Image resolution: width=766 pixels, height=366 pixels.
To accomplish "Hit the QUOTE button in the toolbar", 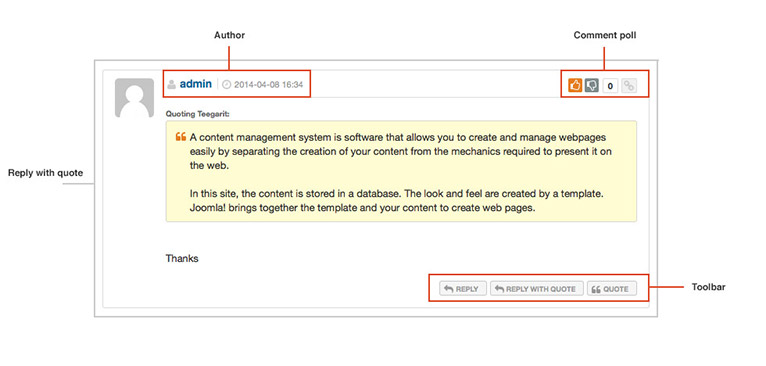I will pos(612,289).
